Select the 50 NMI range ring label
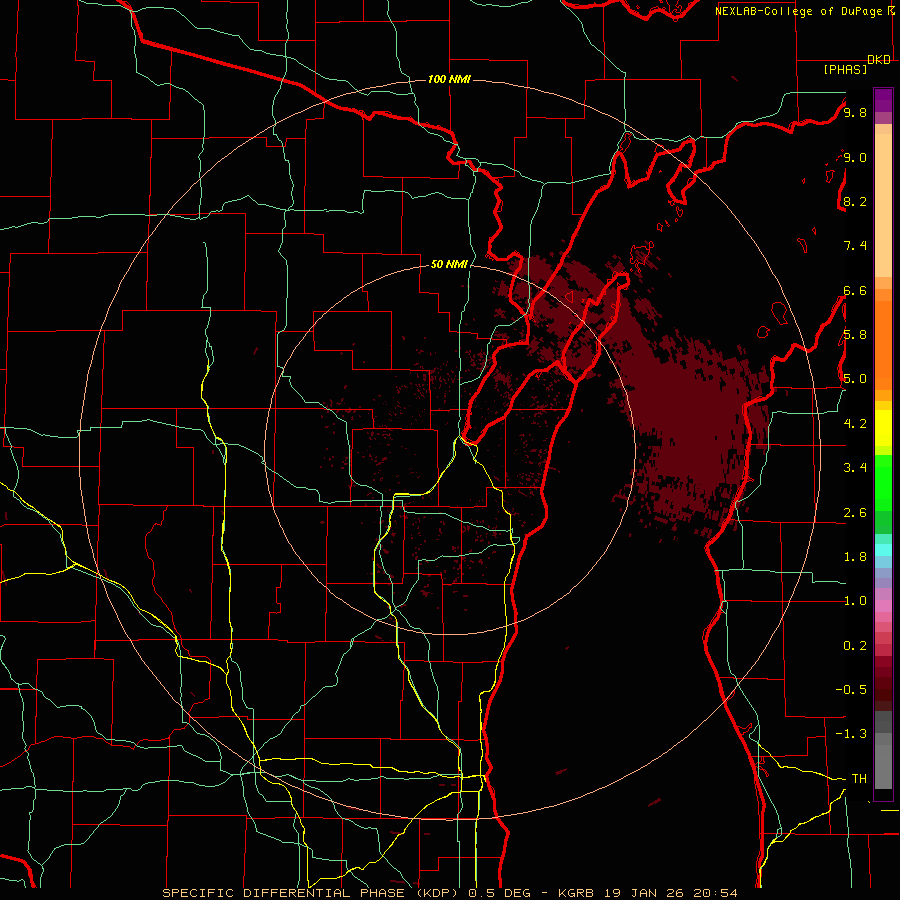The image size is (900, 900). point(449,264)
